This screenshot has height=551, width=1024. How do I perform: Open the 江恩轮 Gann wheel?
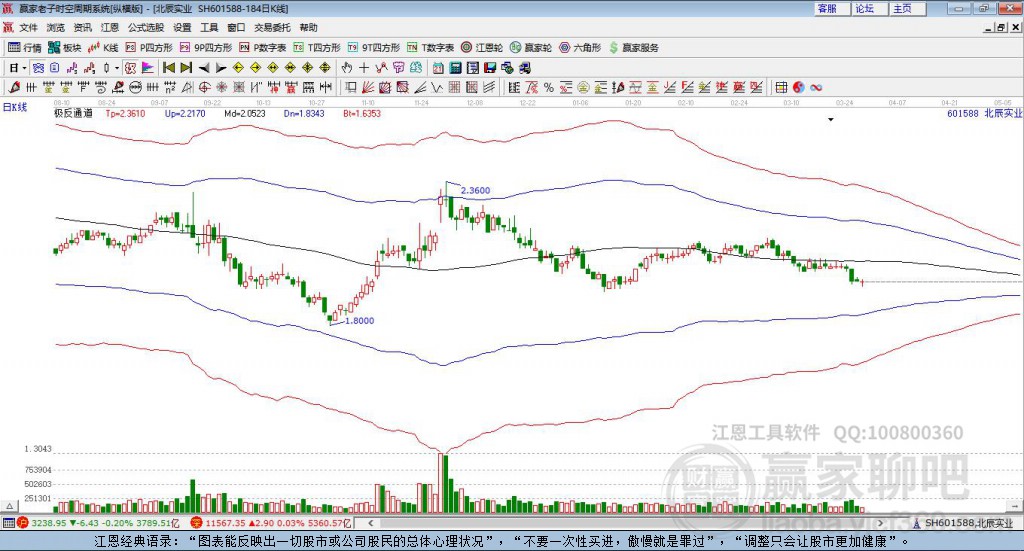coord(482,48)
